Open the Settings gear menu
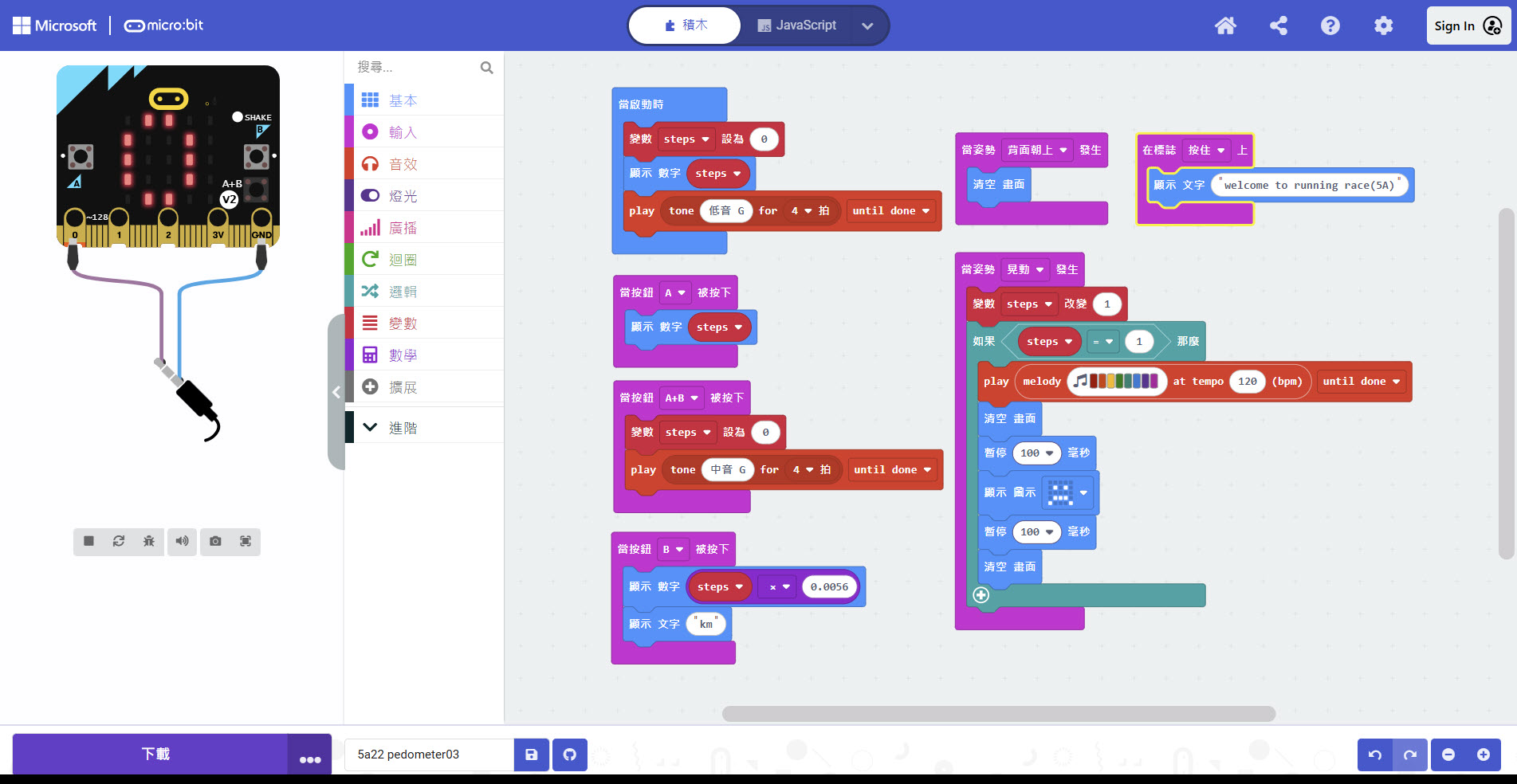 pos(1383,25)
